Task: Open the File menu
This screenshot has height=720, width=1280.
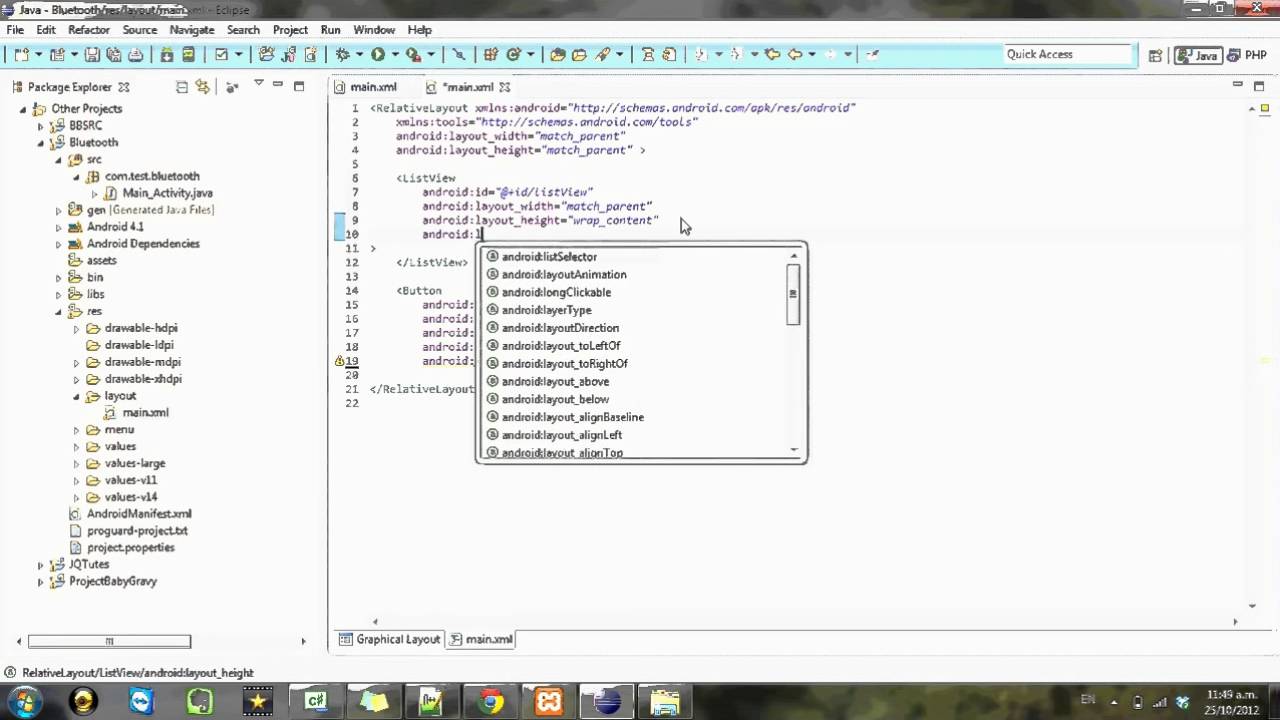Action: tap(15, 30)
